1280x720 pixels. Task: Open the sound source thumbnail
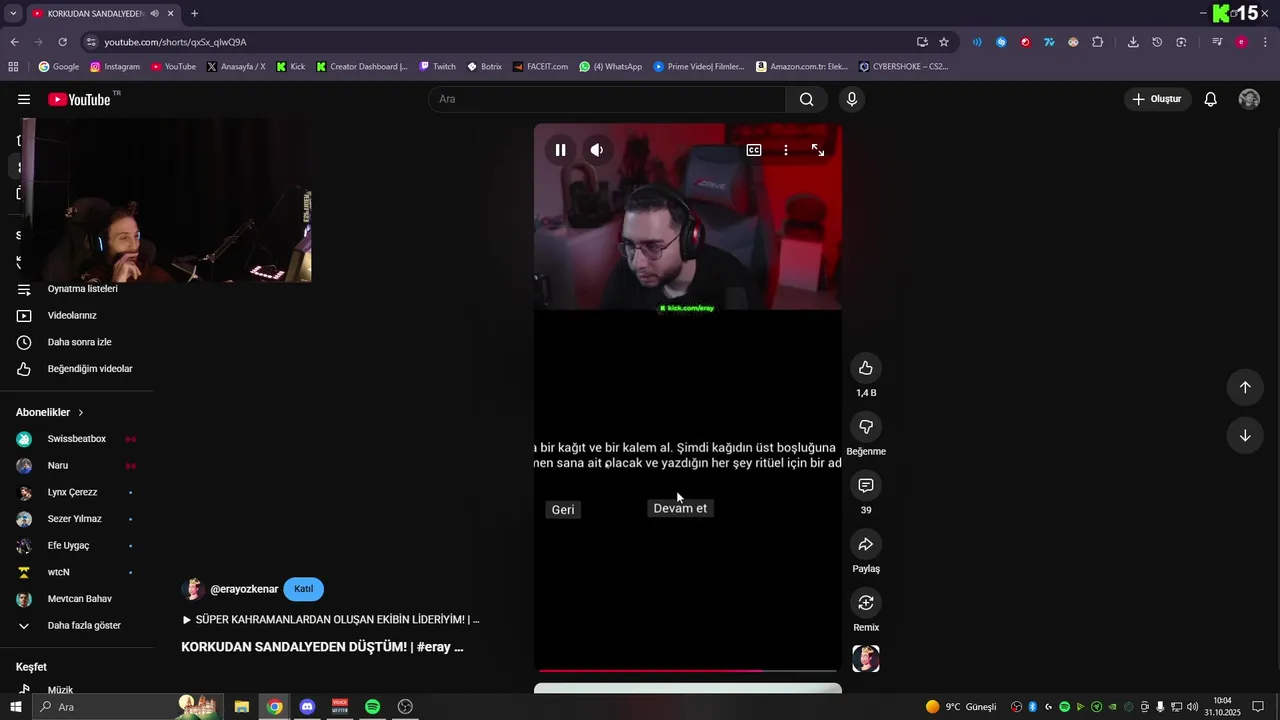click(866, 658)
